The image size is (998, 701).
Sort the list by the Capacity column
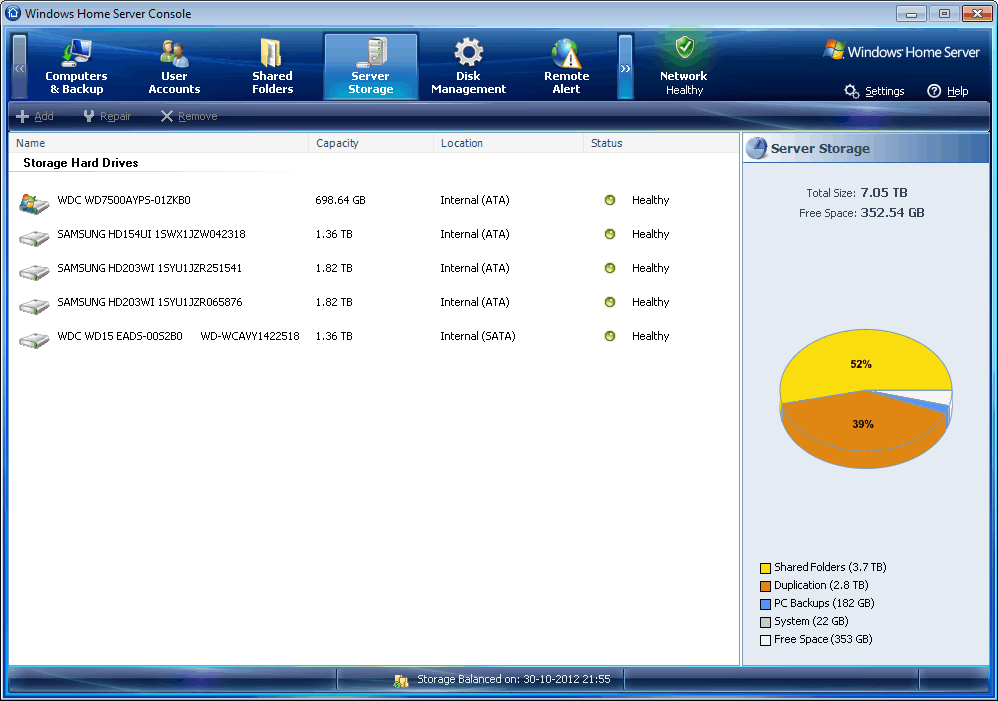tap(371, 143)
